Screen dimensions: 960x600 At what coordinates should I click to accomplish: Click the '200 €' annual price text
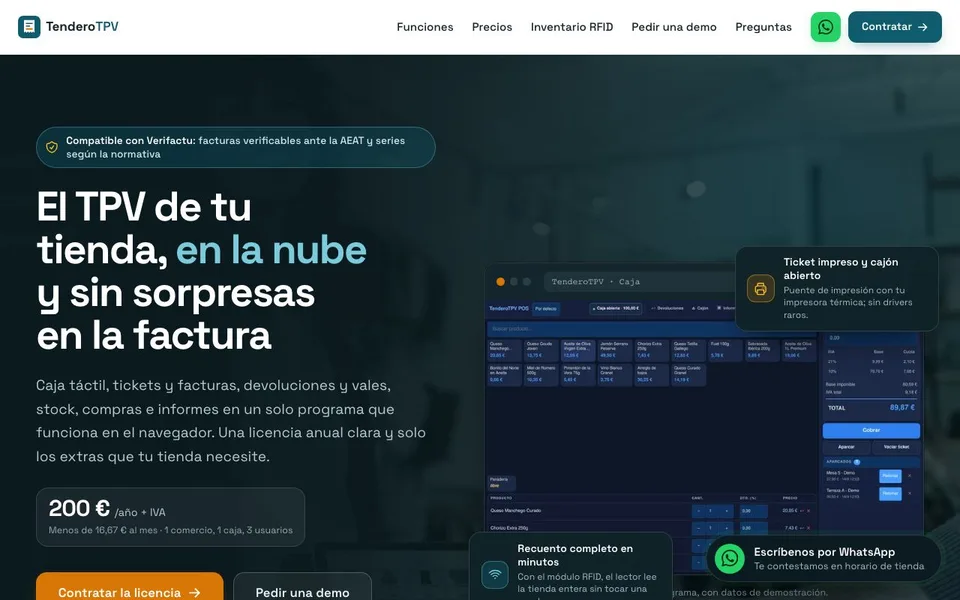(x=79, y=508)
